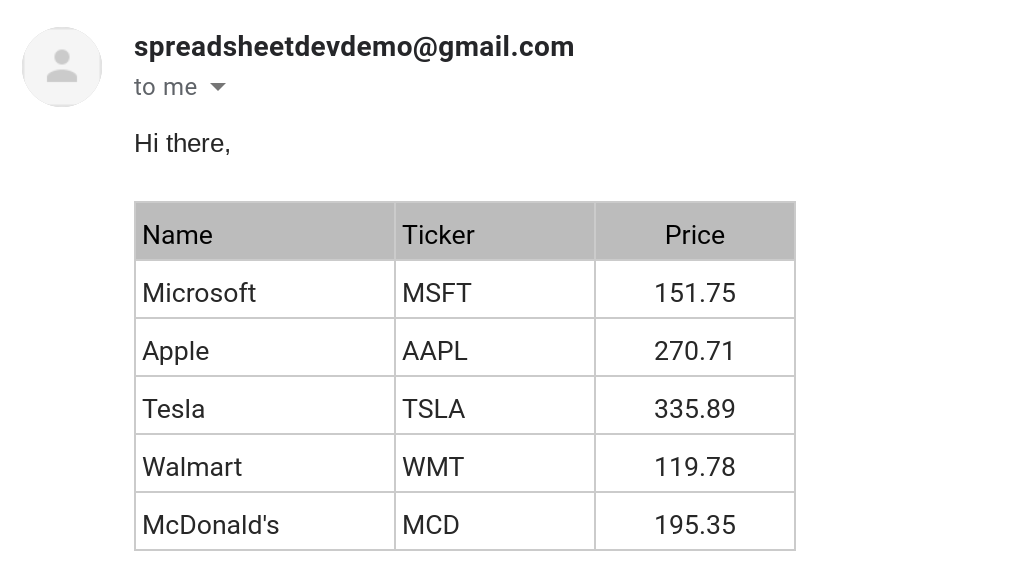
Task: Expand the 'to me' recipient details arrow
Action: click(218, 87)
